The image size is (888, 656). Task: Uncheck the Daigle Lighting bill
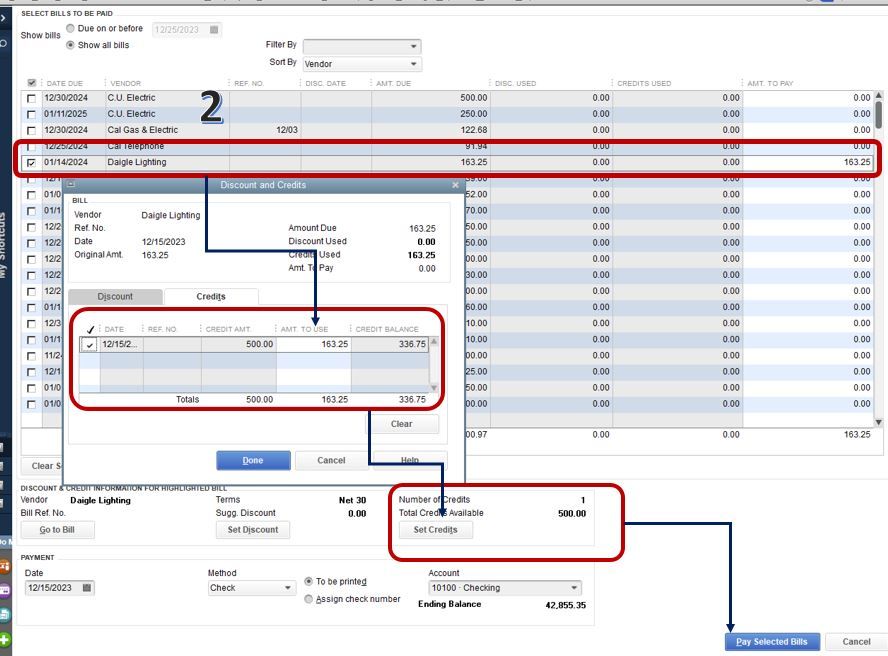pyautogui.click(x=31, y=163)
